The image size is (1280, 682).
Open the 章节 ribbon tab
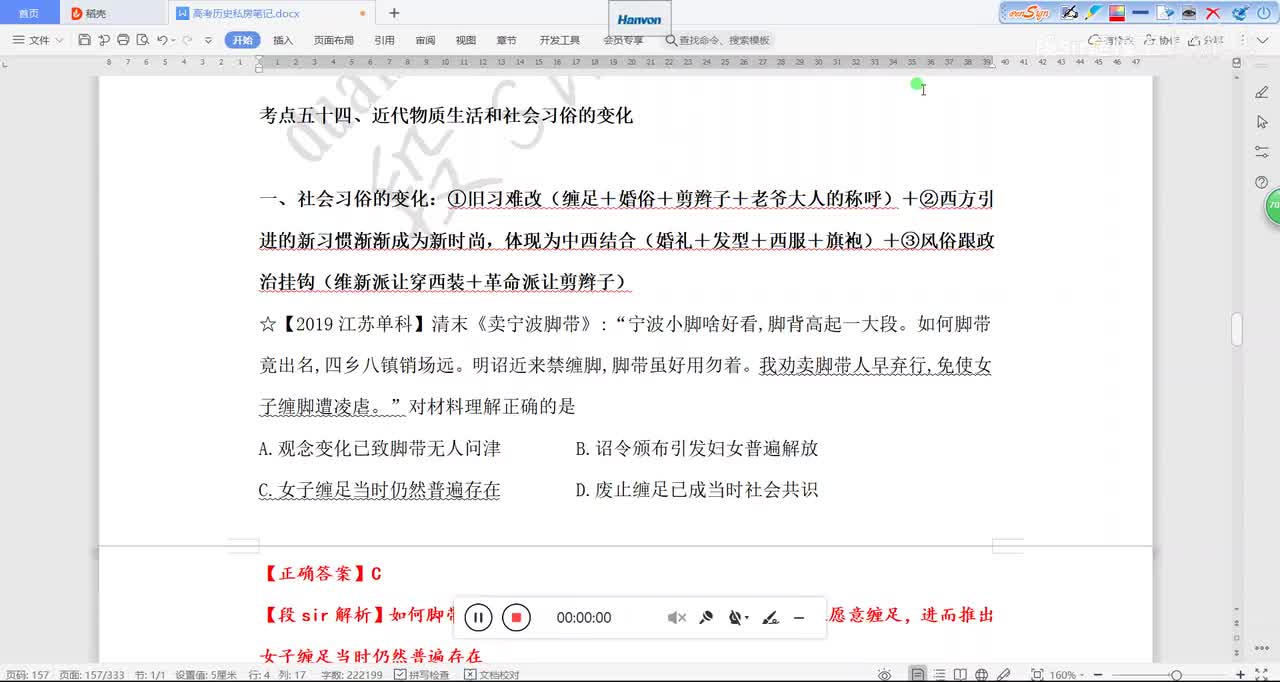507,40
